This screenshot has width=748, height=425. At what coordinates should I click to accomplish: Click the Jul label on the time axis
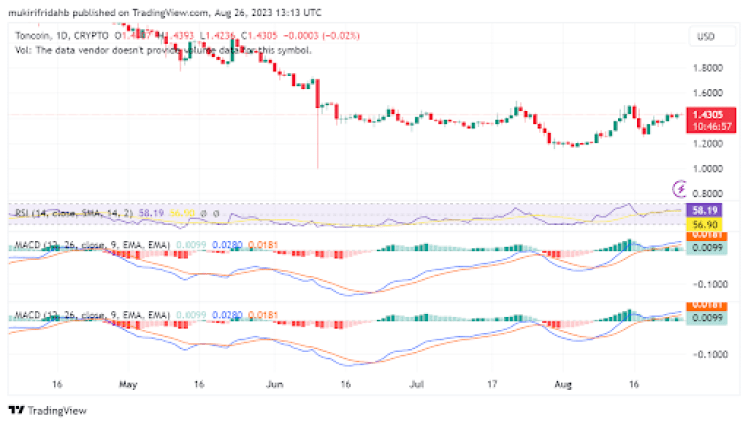pyautogui.click(x=413, y=383)
